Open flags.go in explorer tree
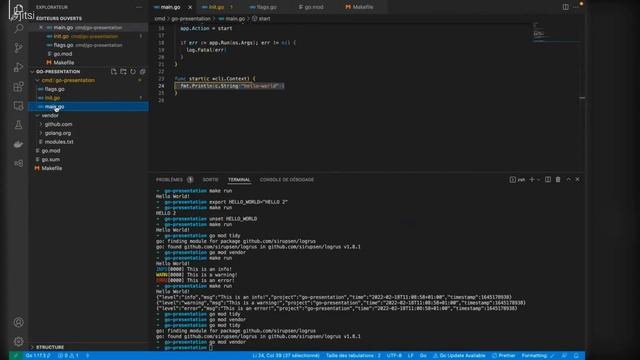 pos(88,89)
